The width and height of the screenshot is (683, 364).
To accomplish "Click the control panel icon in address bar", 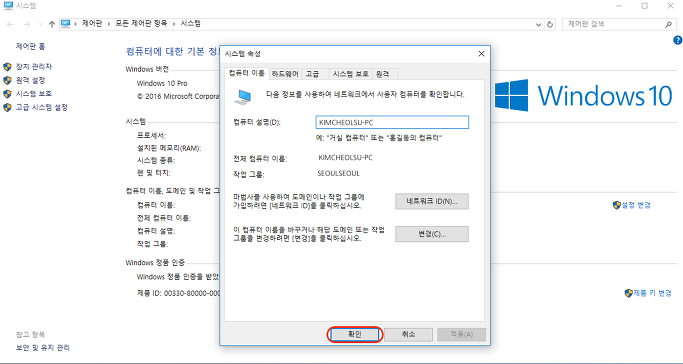I will click(66, 24).
